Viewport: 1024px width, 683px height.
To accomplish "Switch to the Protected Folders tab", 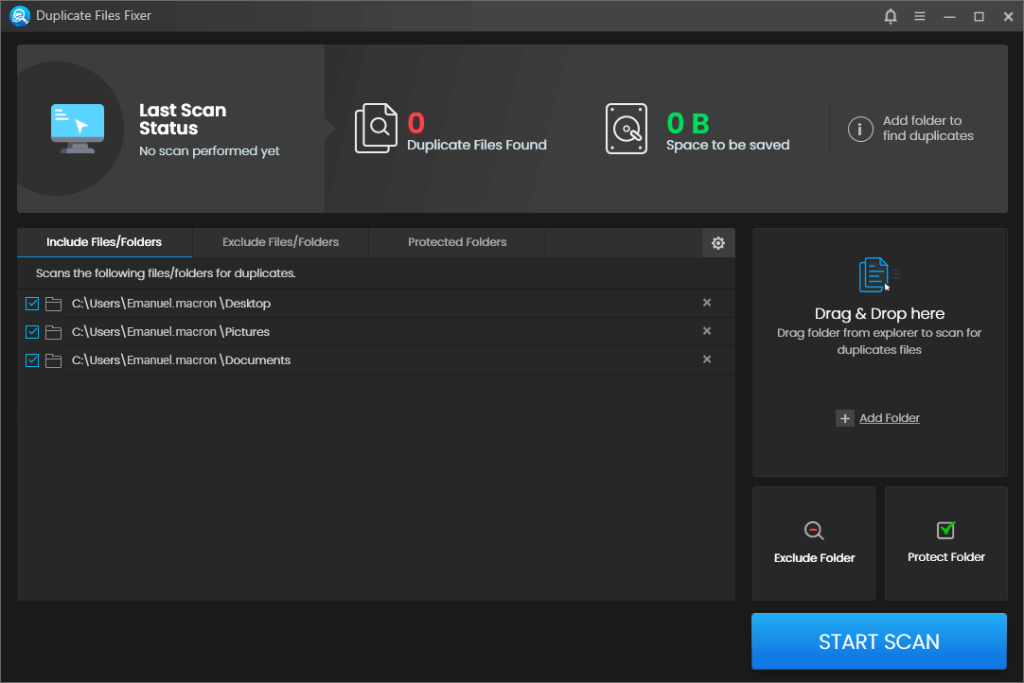I will click(457, 242).
